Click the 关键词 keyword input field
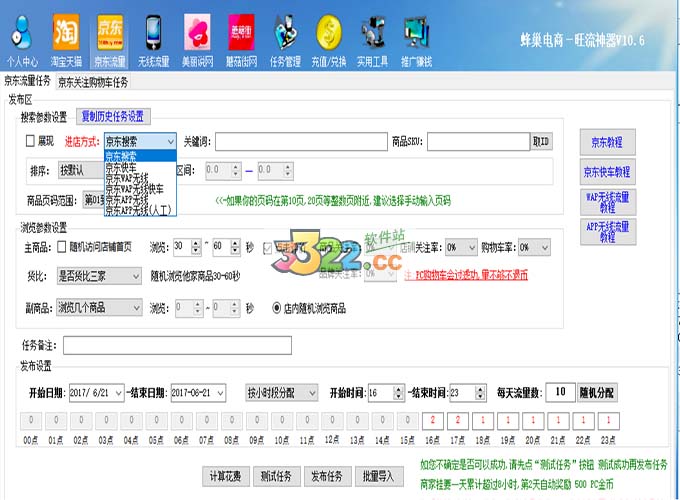 click(x=301, y=142)
